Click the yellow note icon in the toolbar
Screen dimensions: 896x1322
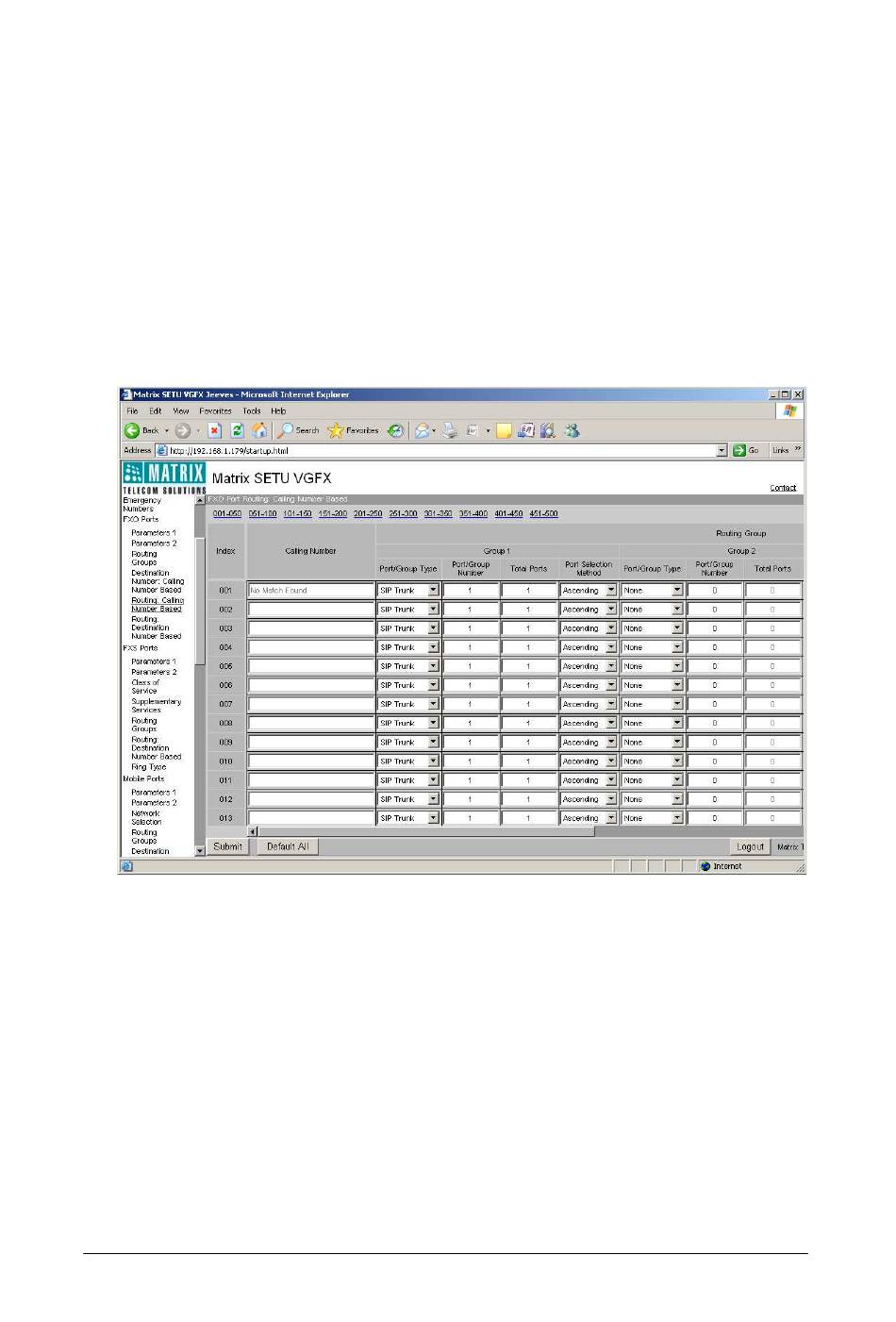pos(504,430)
